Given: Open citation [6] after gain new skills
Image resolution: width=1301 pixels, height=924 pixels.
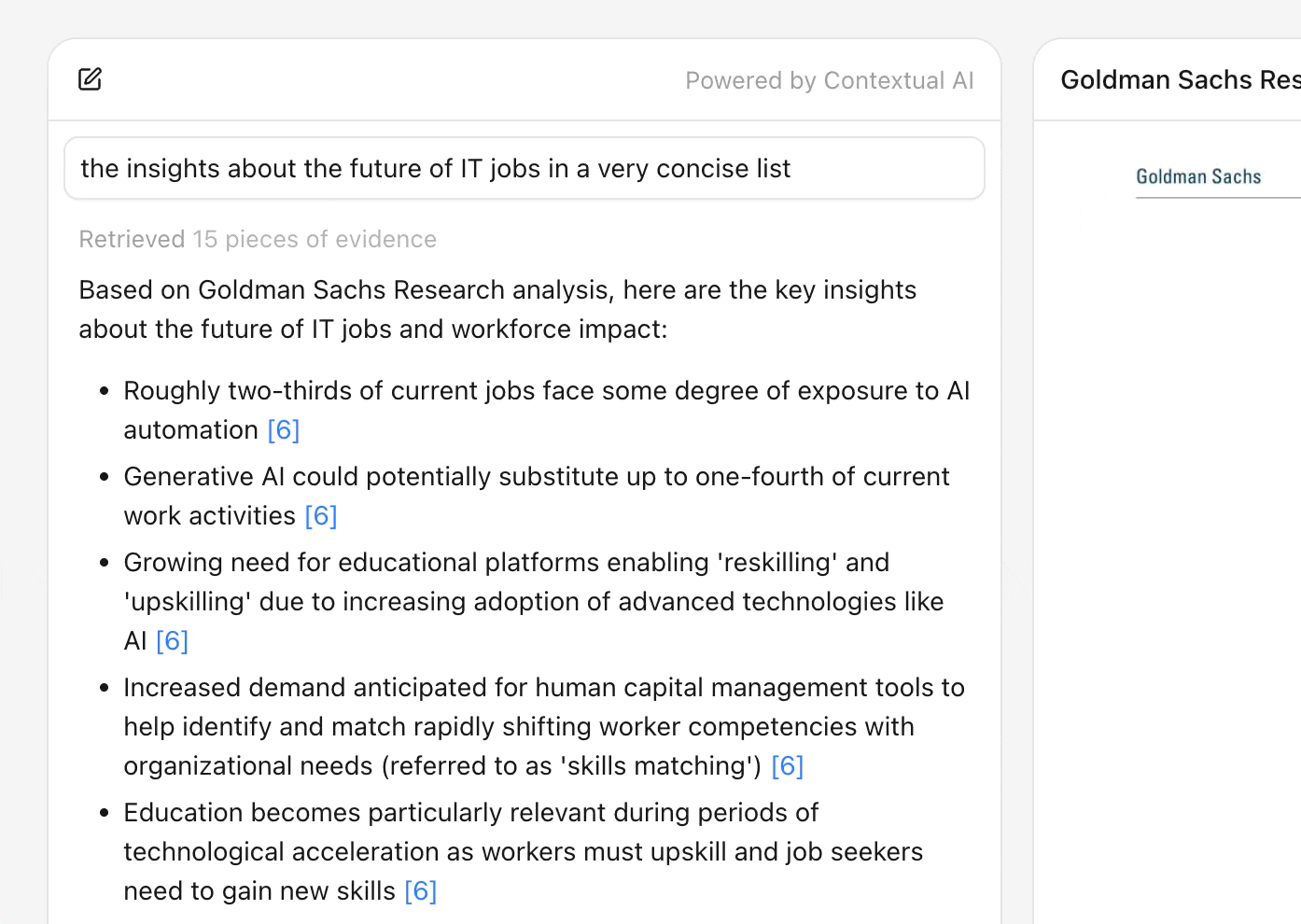Looking at the screenshot, I should point(420,891).
